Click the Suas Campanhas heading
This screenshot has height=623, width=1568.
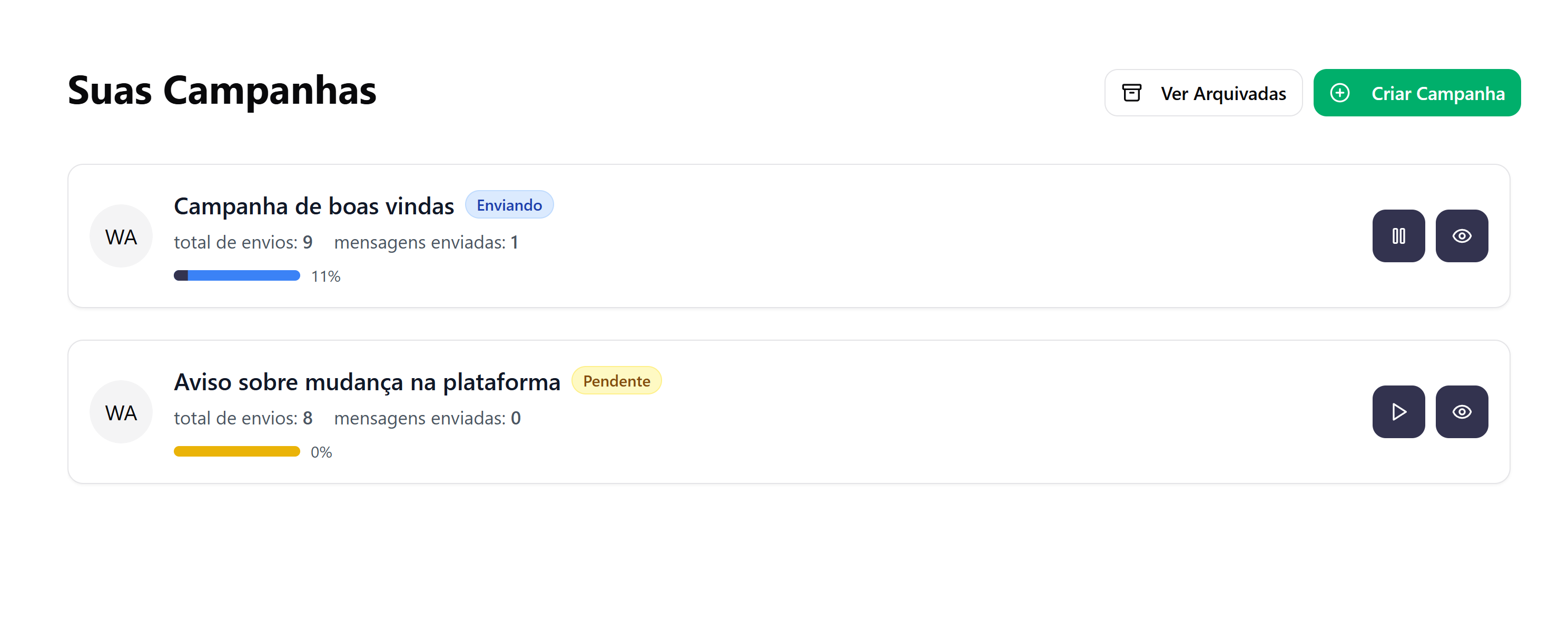[x=222, y=91]
